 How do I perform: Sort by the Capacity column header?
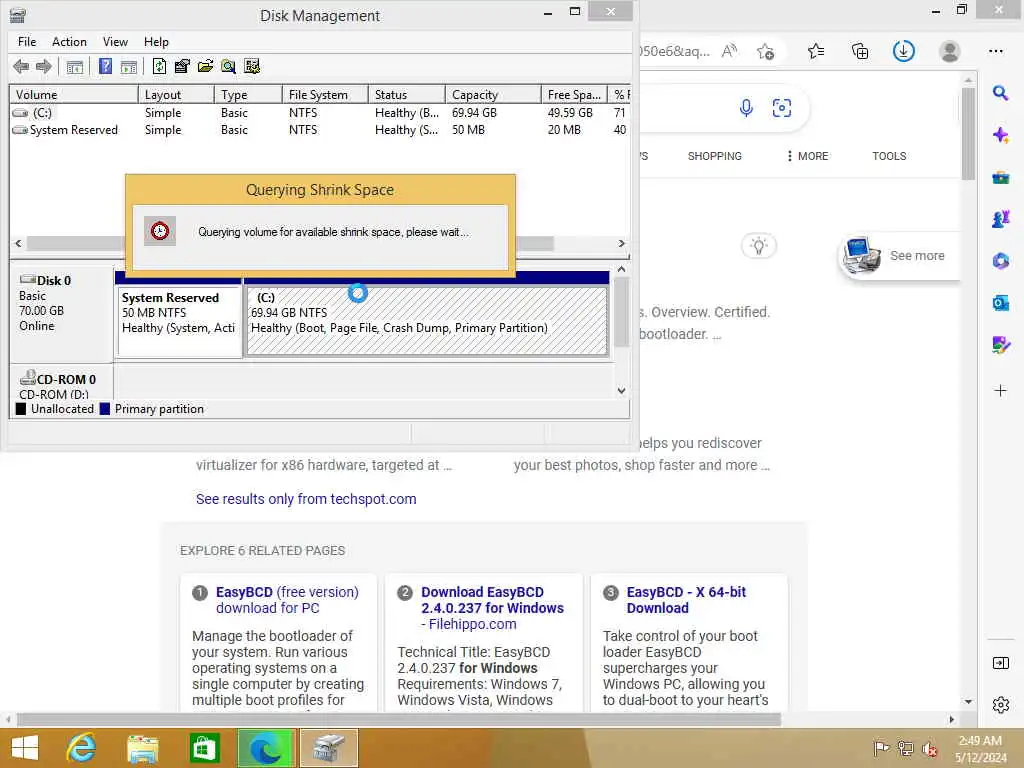pos(493,95)
